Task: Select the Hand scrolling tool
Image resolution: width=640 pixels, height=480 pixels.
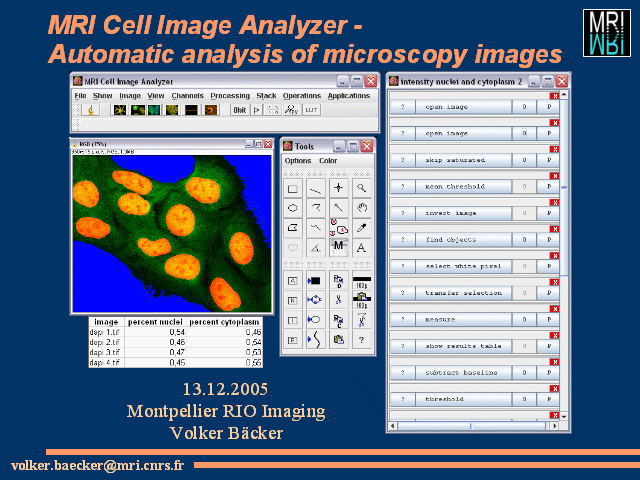Action: pyautogui.click(x=362, y=208)
